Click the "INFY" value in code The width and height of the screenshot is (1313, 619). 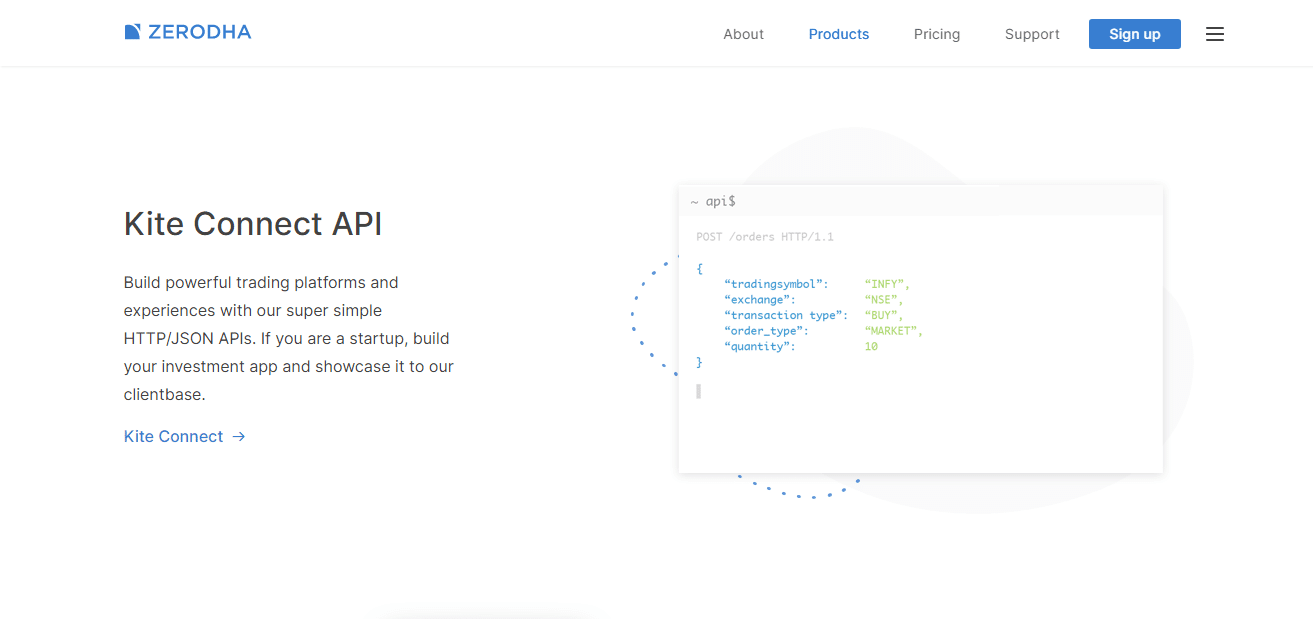click(x=887, y=284)
